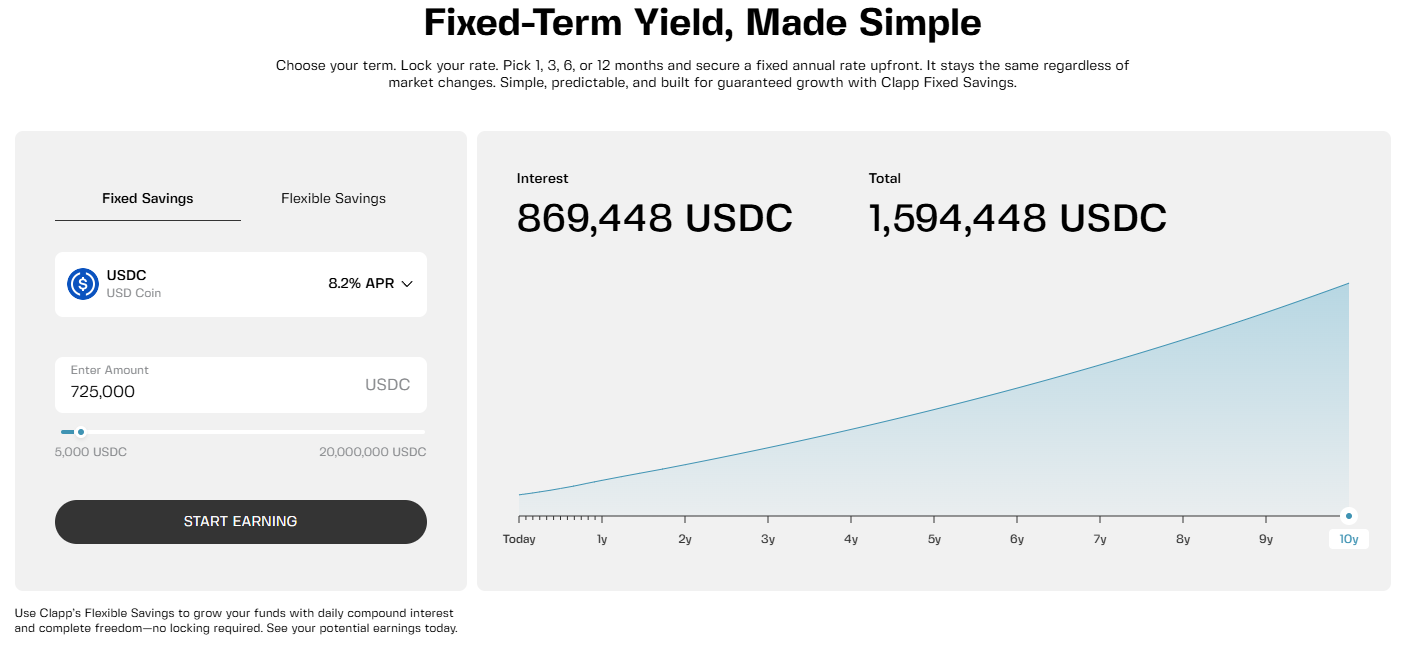Click the 5,000 USDC minimum label
1403x645 pixels.
tap(91, 452)
